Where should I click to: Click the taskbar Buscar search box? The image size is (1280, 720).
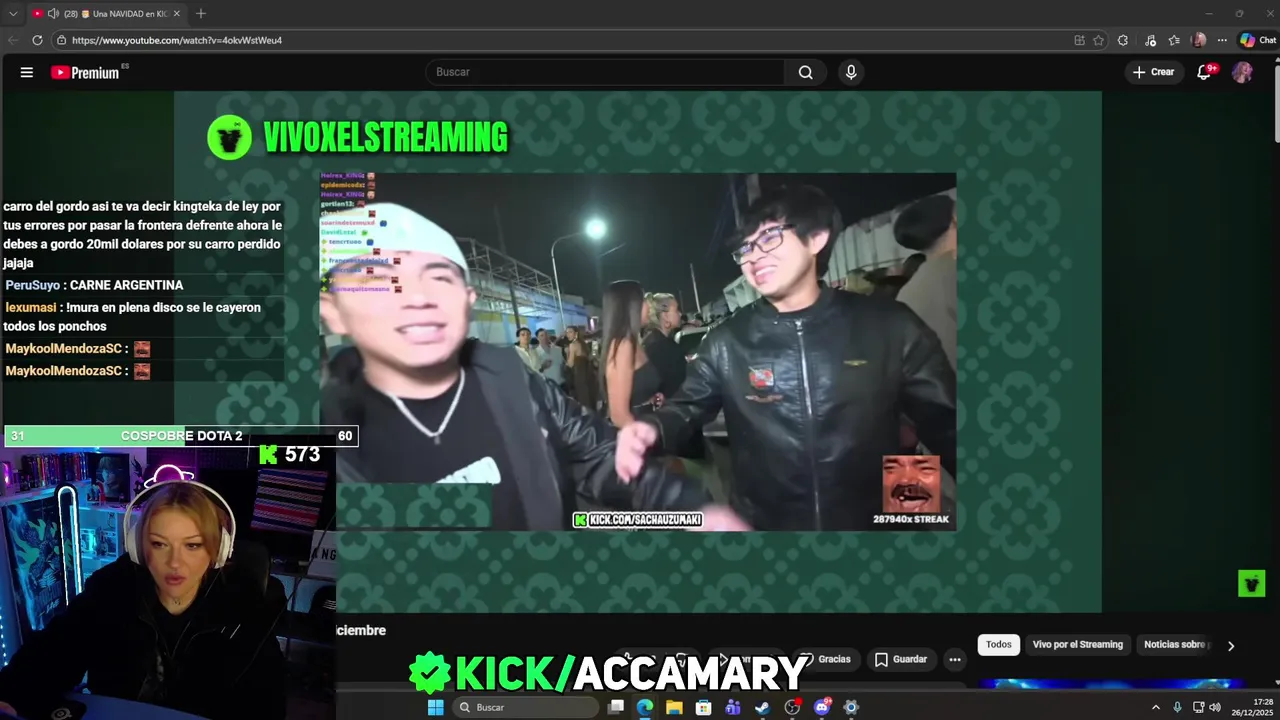(x=525, y=707)
